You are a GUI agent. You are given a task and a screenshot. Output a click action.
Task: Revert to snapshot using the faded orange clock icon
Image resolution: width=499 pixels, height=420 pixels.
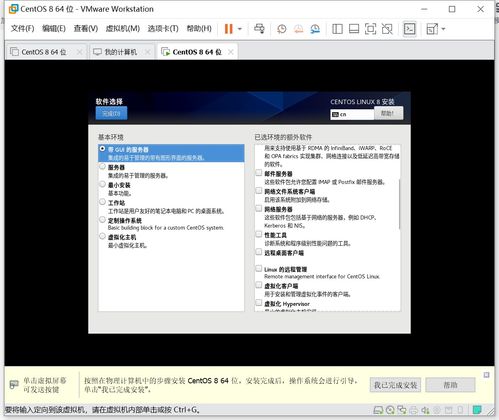tap(298, 29)
